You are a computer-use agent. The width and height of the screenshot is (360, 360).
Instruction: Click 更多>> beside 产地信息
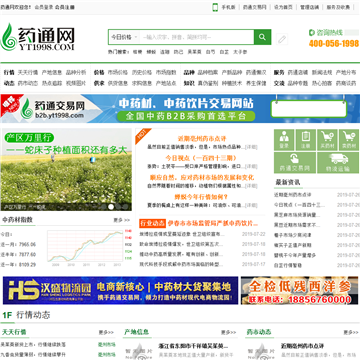[x=229, y=332]
